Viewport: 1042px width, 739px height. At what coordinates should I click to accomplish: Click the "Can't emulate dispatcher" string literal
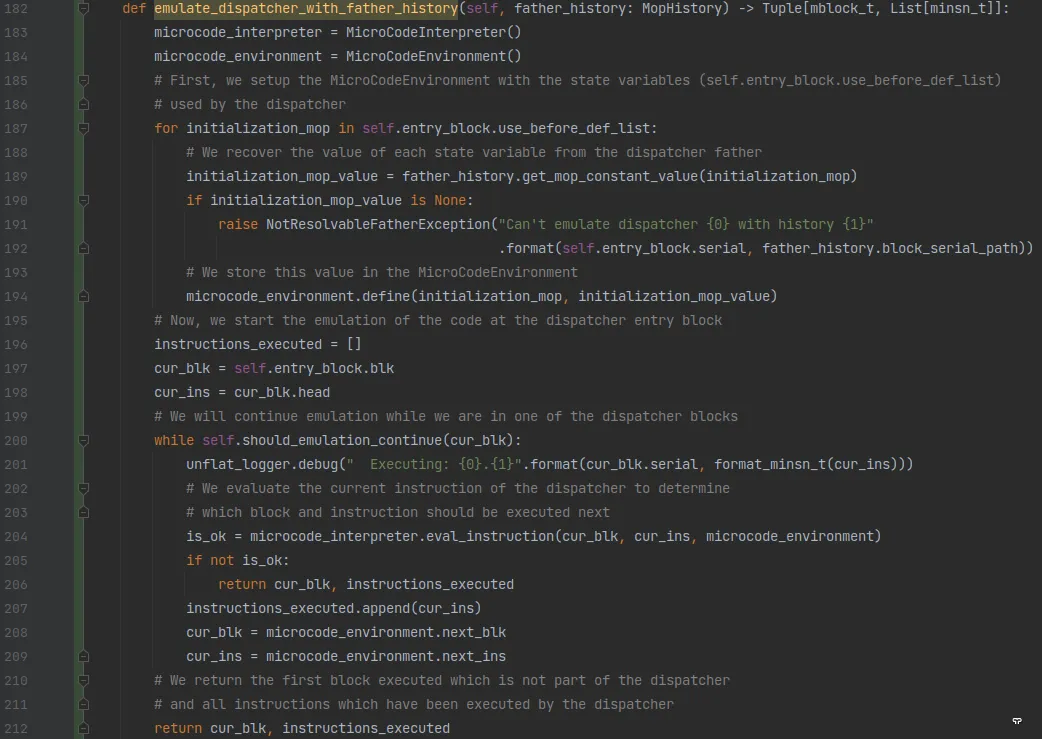point(686,225)
